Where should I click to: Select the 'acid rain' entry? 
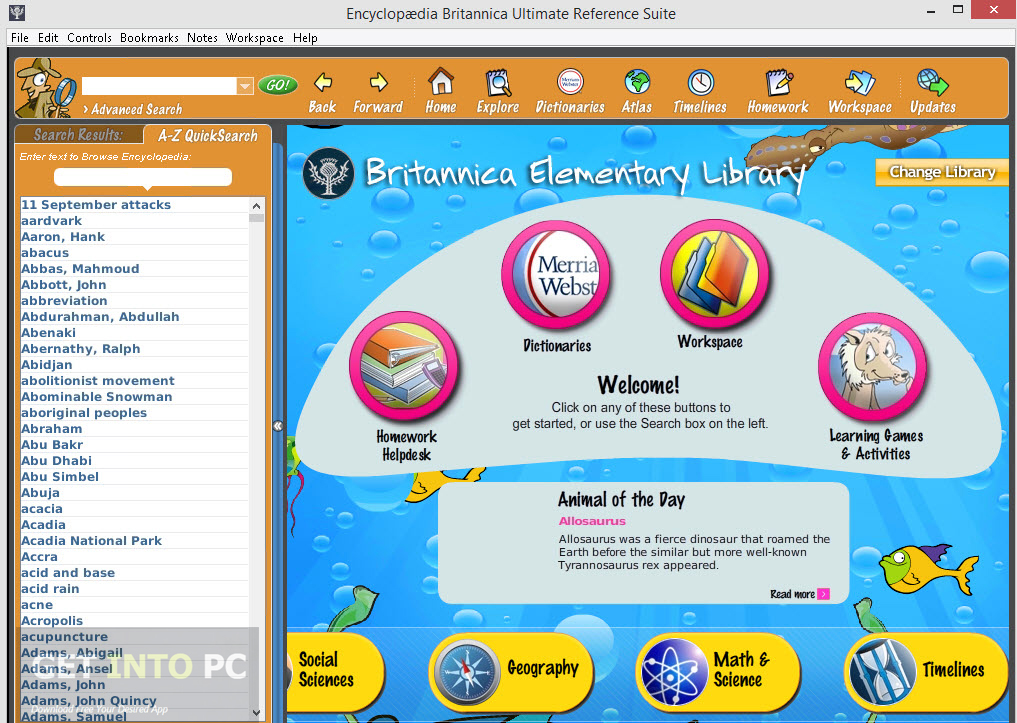134,589
